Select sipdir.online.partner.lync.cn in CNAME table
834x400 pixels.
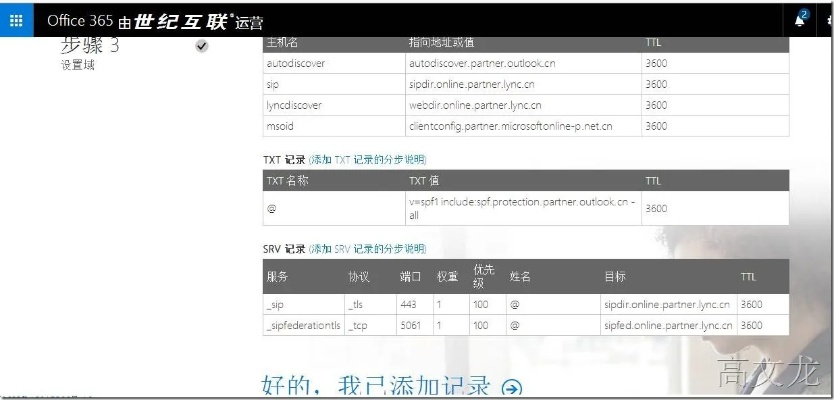coord(472,84)
